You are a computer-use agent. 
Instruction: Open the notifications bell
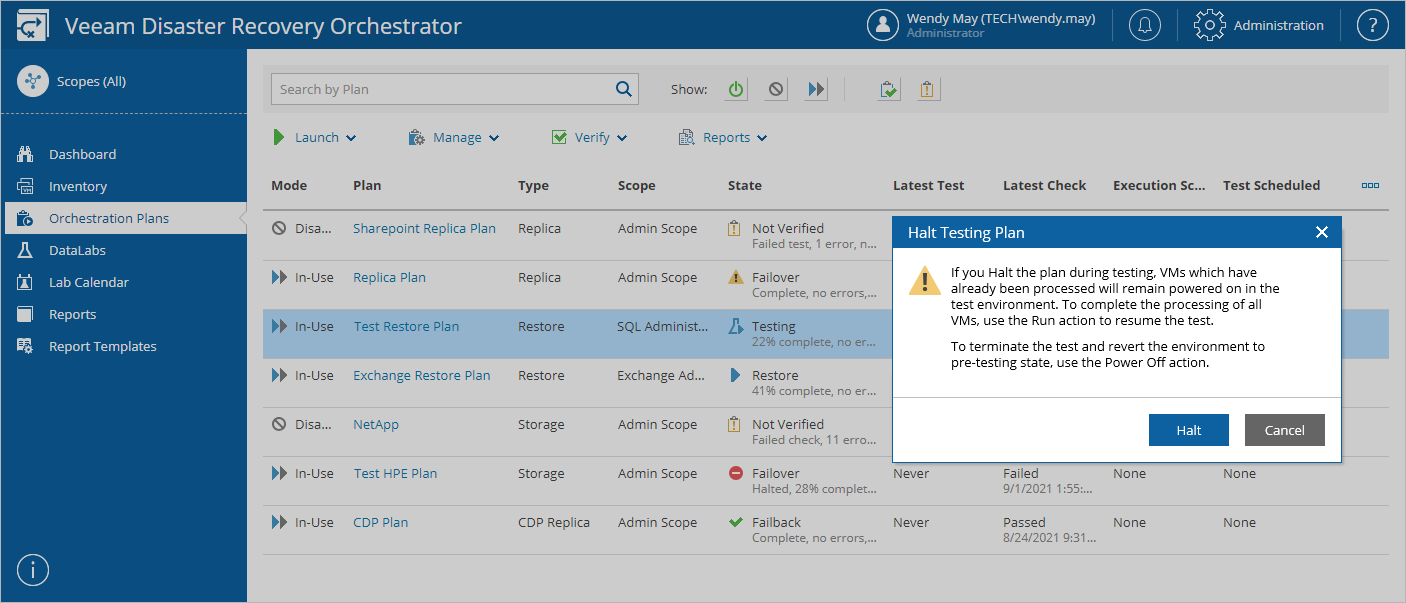pyautogui.click(x=1145, y=25)
